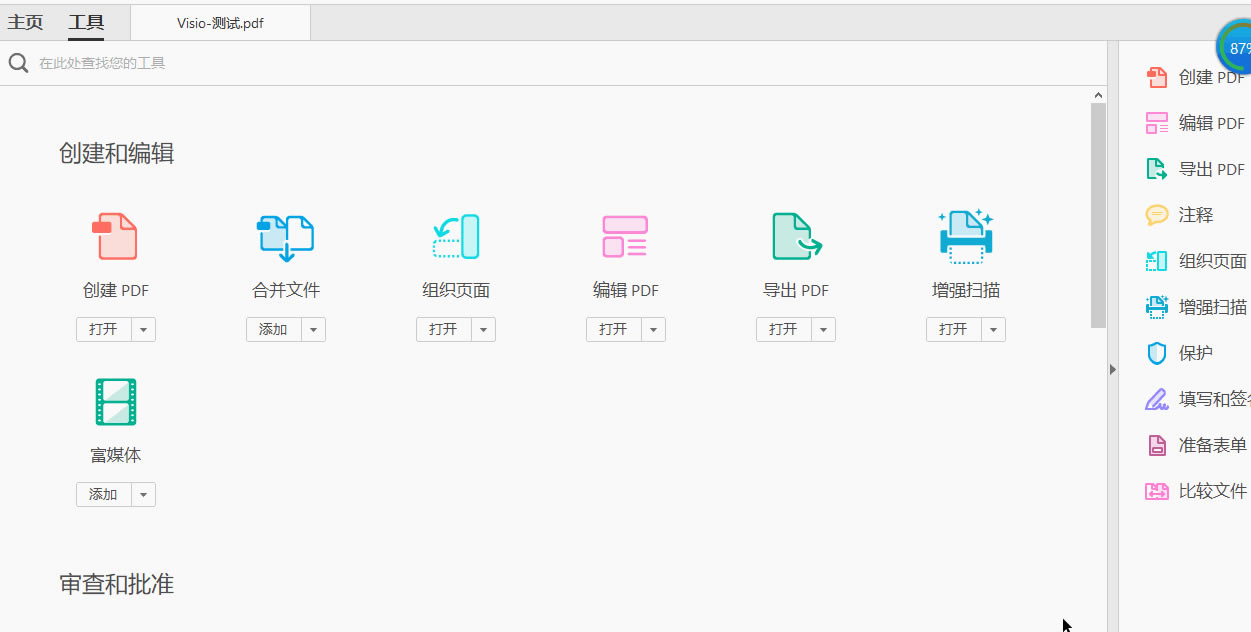This screenshot has width=1251, height=632.
Task: Click 打开 button under 编辑 PDF
Action: click(613, 329)
